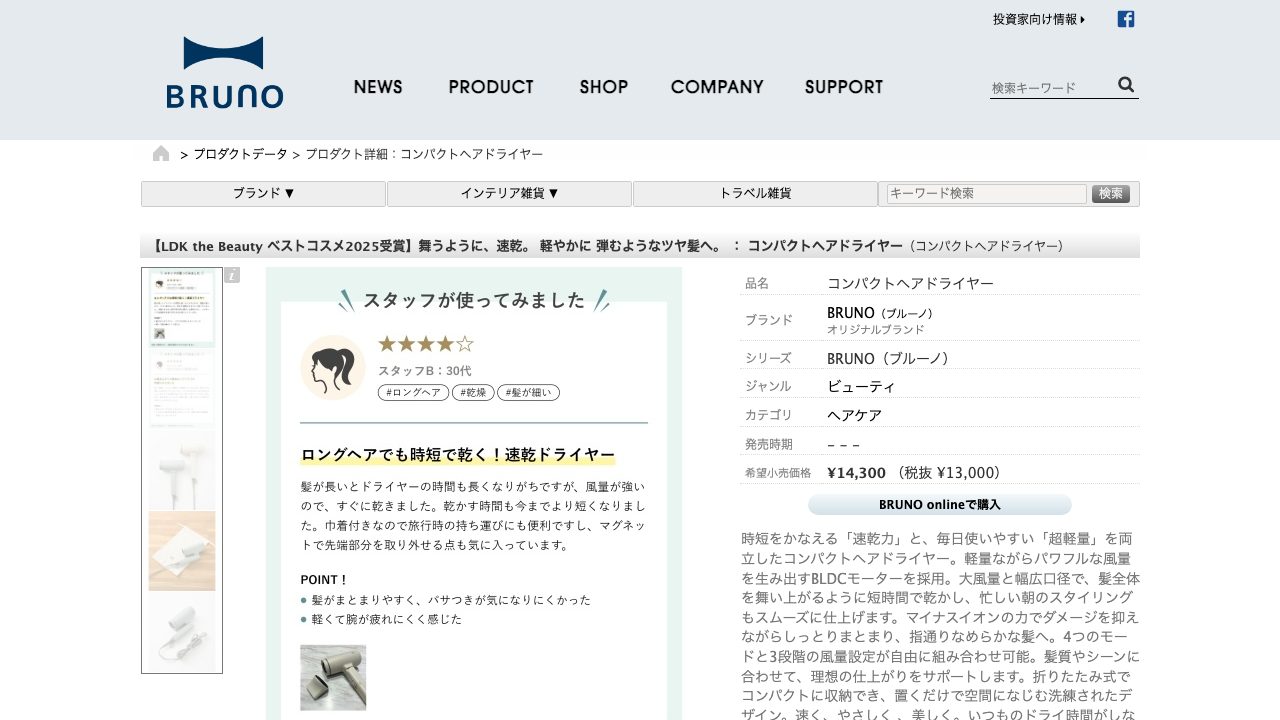Click the info icon beside thumbnails
This screenshot has width=1280, height=720.
point(232,275)
